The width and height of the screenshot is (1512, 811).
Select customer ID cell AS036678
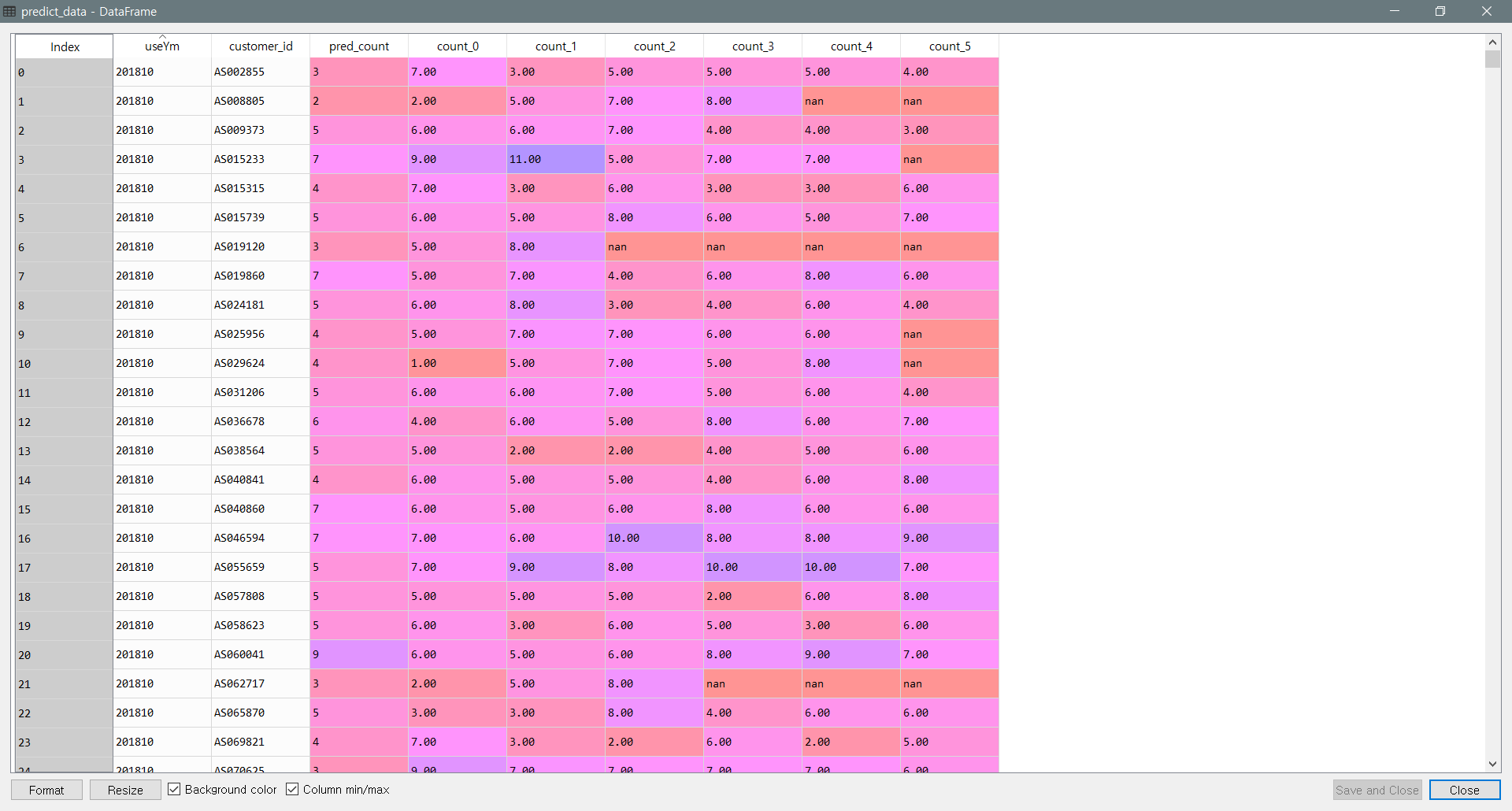tap(261, 421)
